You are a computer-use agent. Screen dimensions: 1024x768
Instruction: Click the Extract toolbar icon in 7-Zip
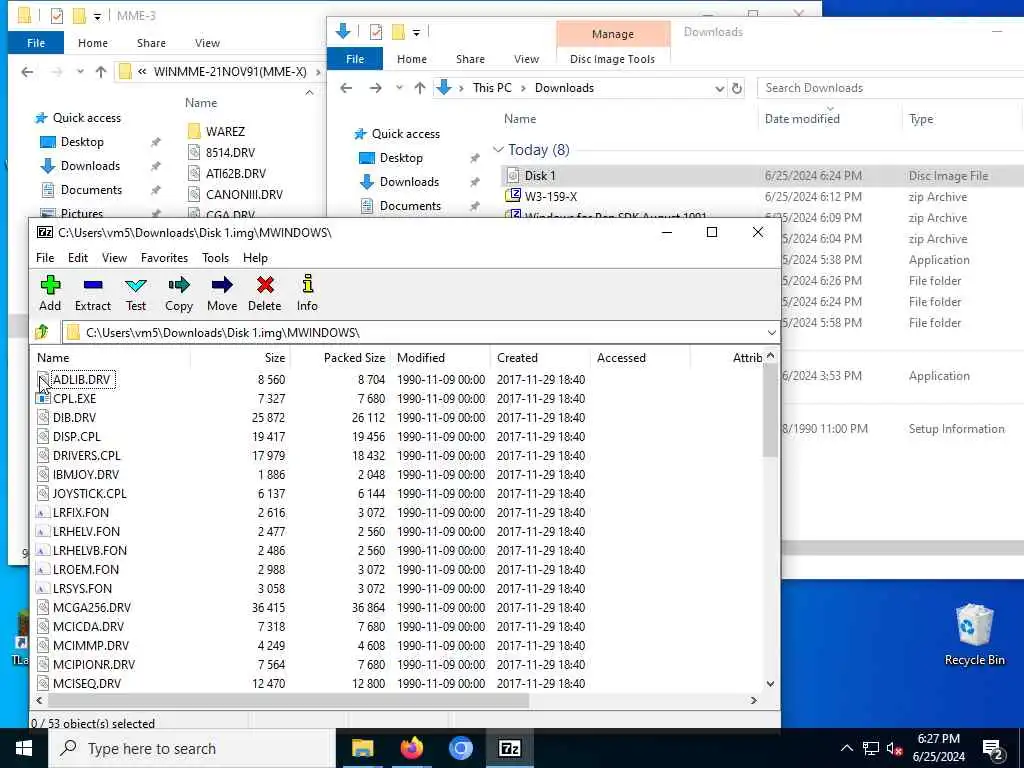93,293
